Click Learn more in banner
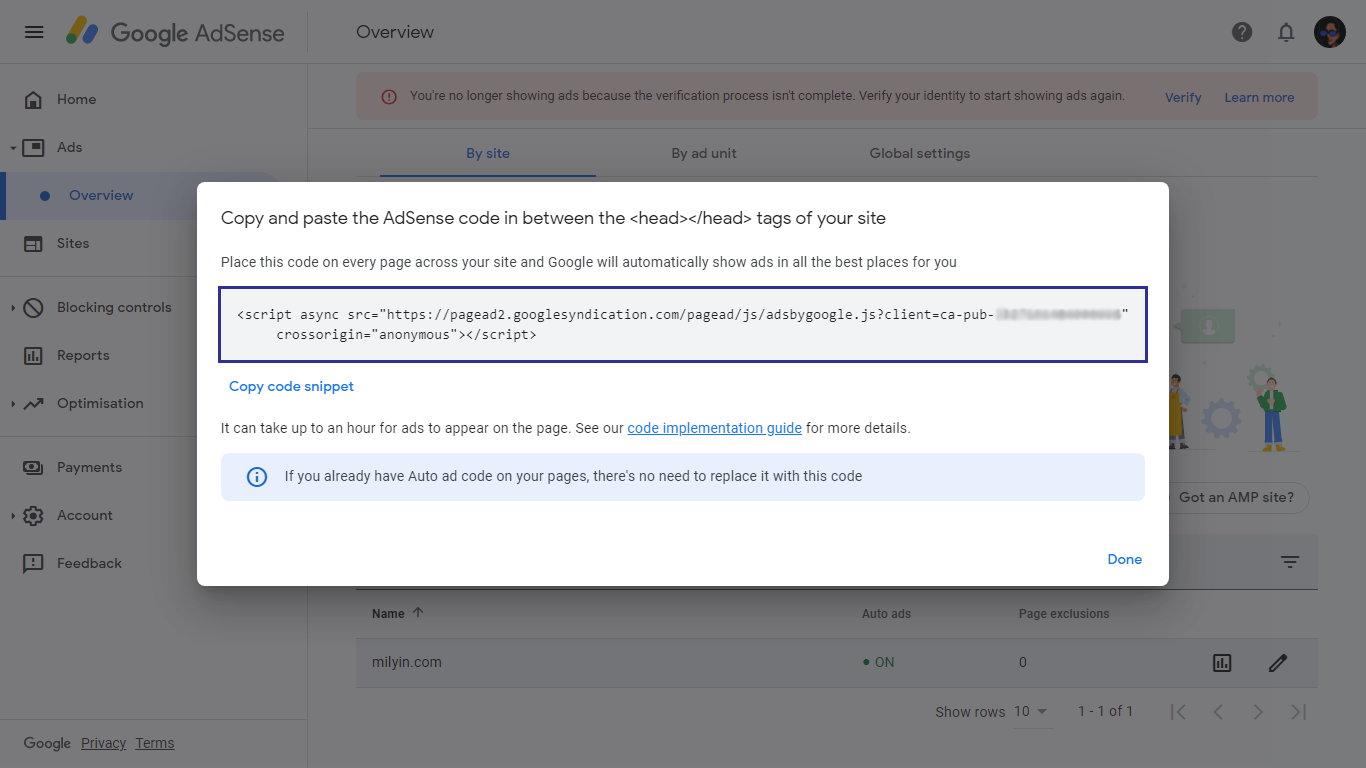The height and width of the screenshot is (768, 1366). [1259, 97]
